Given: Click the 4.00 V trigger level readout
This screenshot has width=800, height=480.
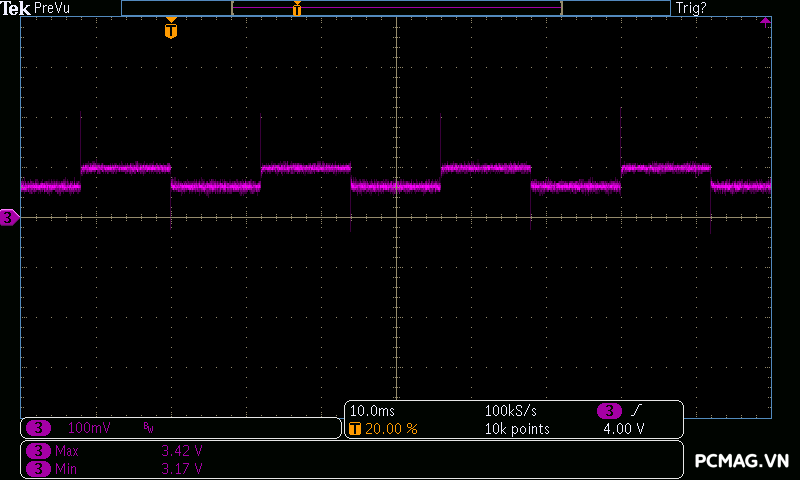Looking at the screenshot, I should [x=623, y=429].
